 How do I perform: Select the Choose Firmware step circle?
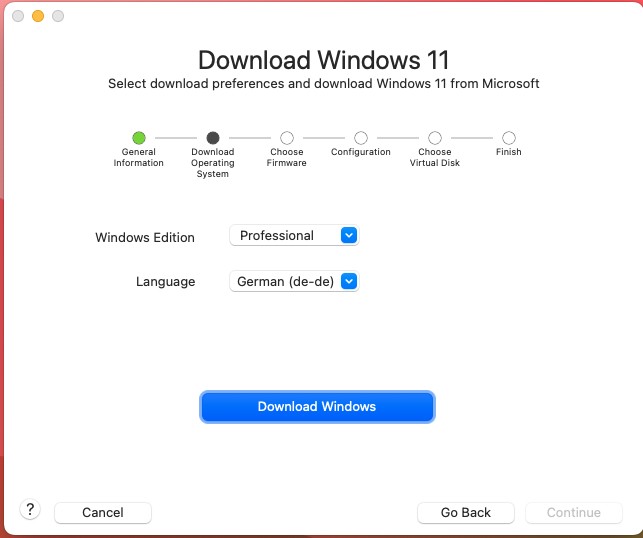point(287,138)
